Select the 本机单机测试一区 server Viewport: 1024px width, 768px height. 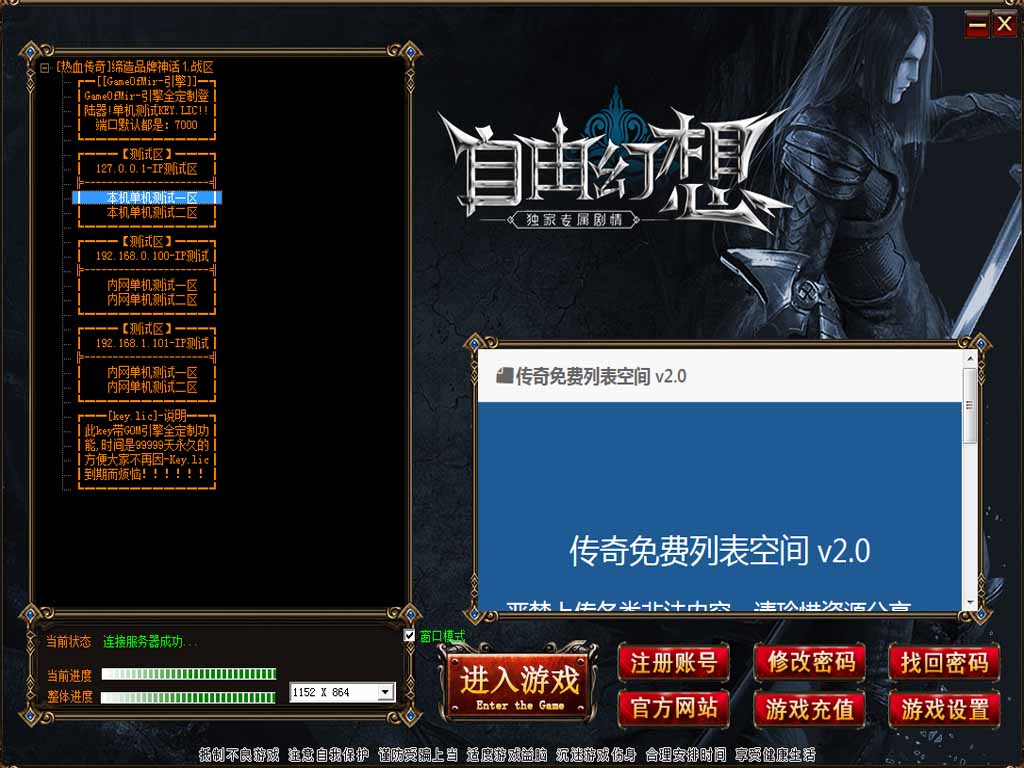pyautogui.click(x=152, y=198)
